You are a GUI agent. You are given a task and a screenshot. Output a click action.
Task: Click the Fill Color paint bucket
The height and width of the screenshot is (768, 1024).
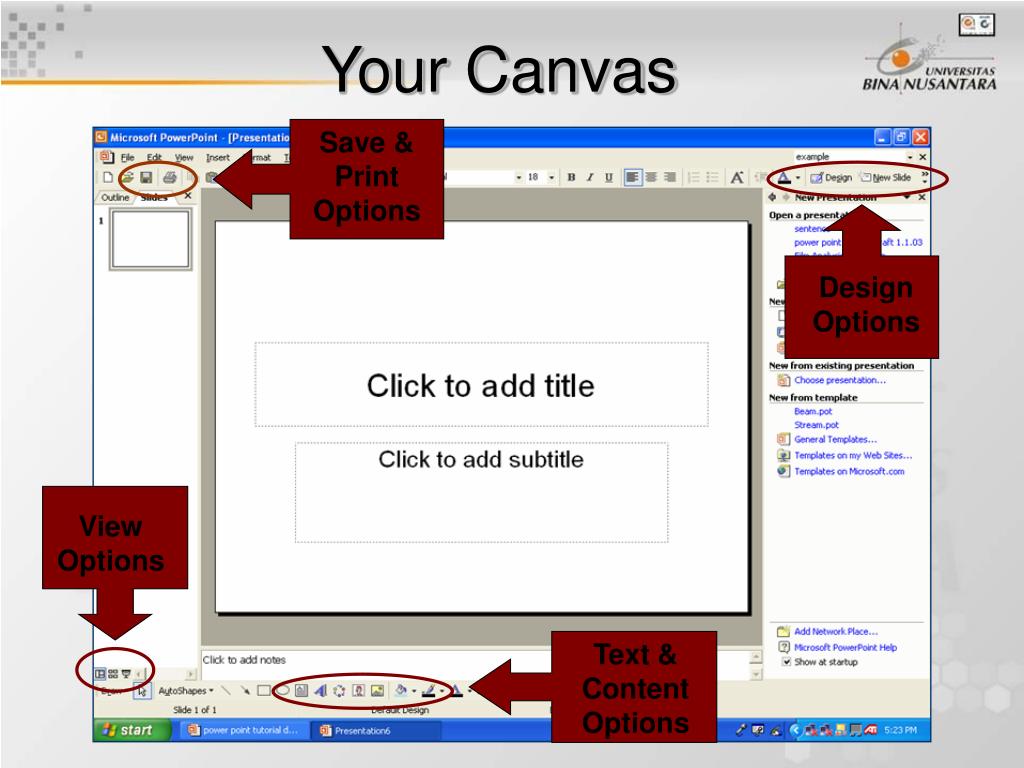[x=401, y=690]
